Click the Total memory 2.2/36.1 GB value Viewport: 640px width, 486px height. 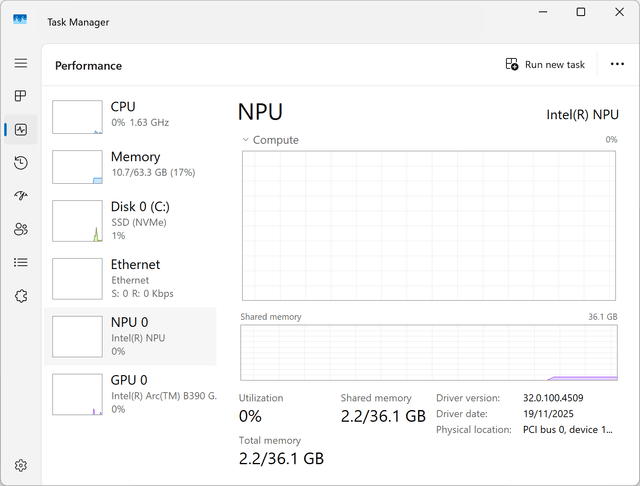pos(281,459)
